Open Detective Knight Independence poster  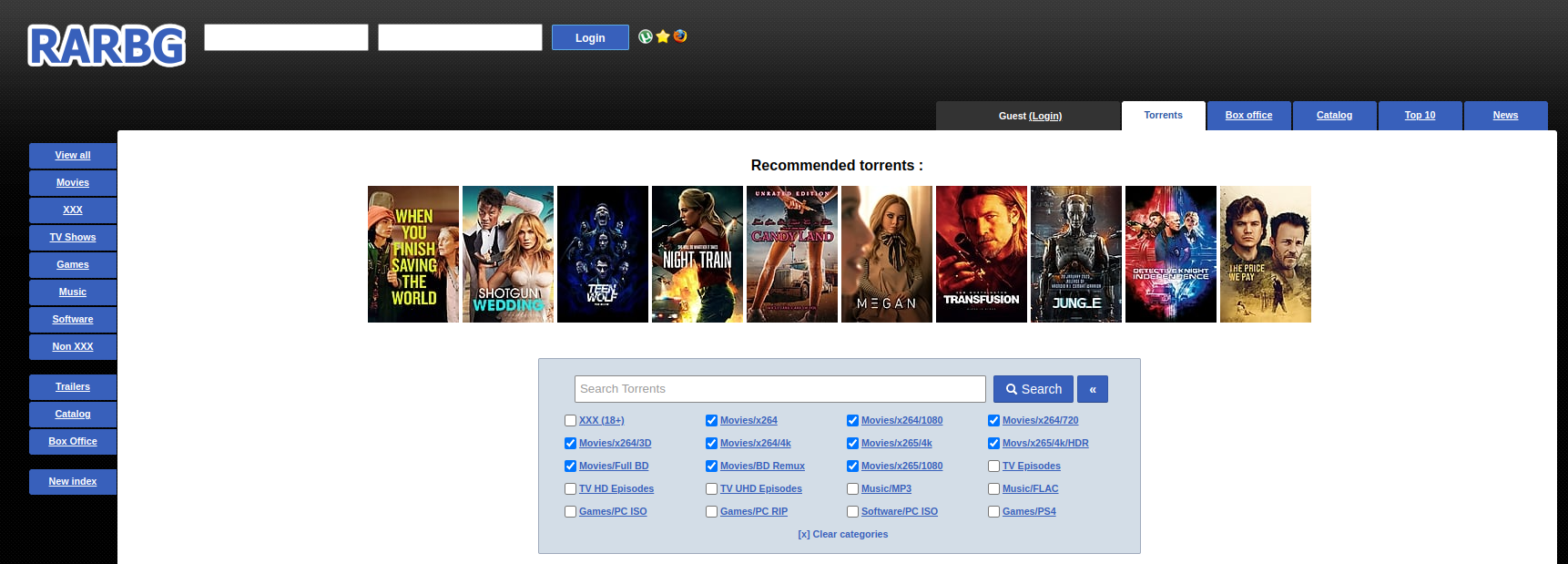click(x=1171, y=254)
